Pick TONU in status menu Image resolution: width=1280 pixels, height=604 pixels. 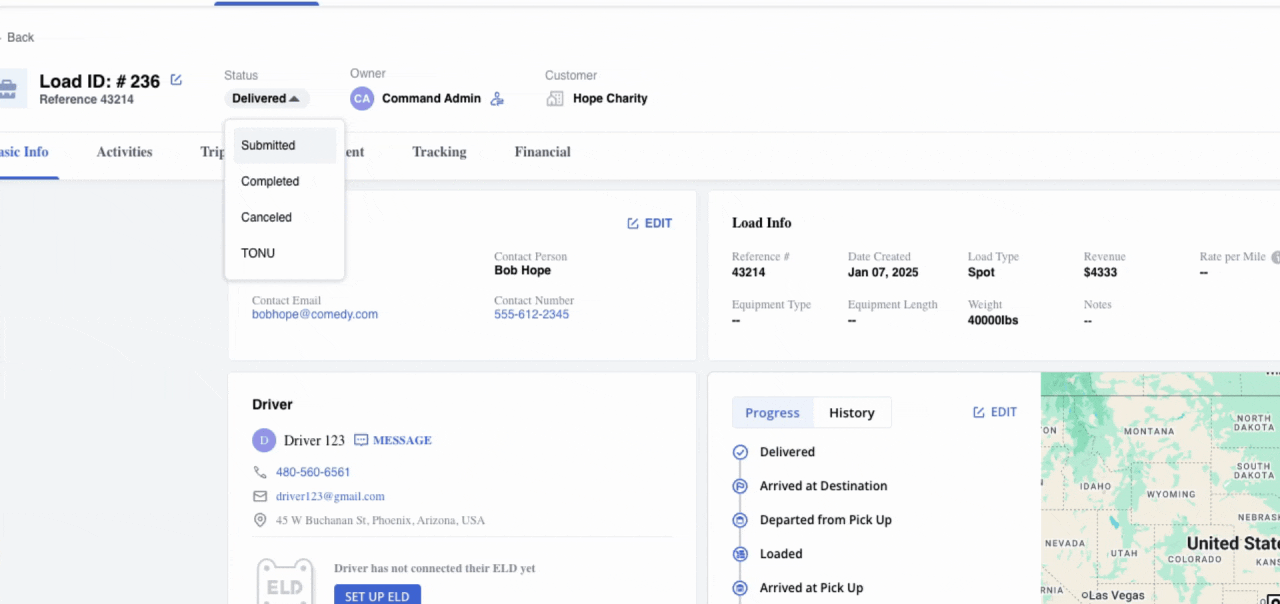tap(258, 253)
